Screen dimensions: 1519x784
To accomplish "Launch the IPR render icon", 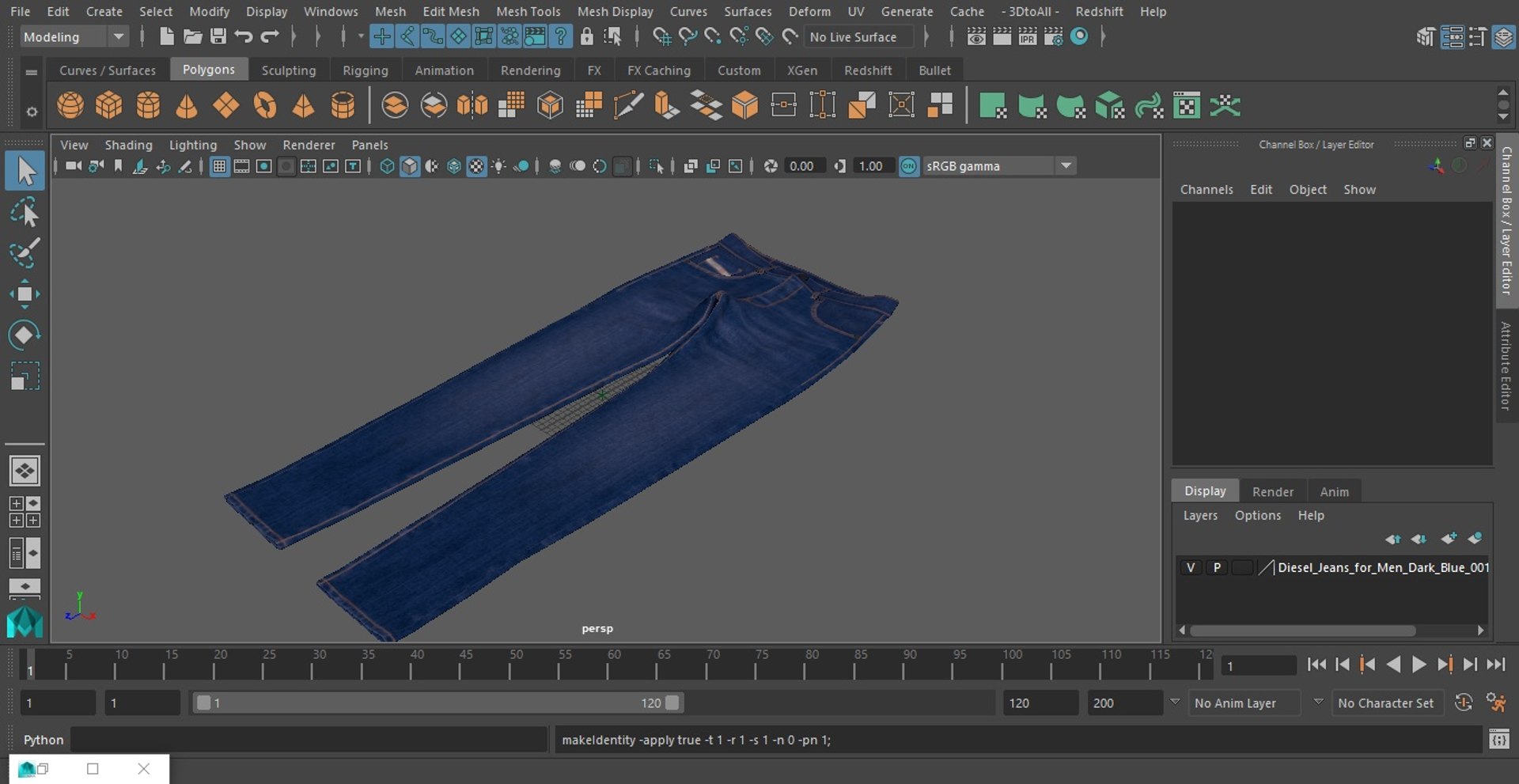I will coord(1027,36).
